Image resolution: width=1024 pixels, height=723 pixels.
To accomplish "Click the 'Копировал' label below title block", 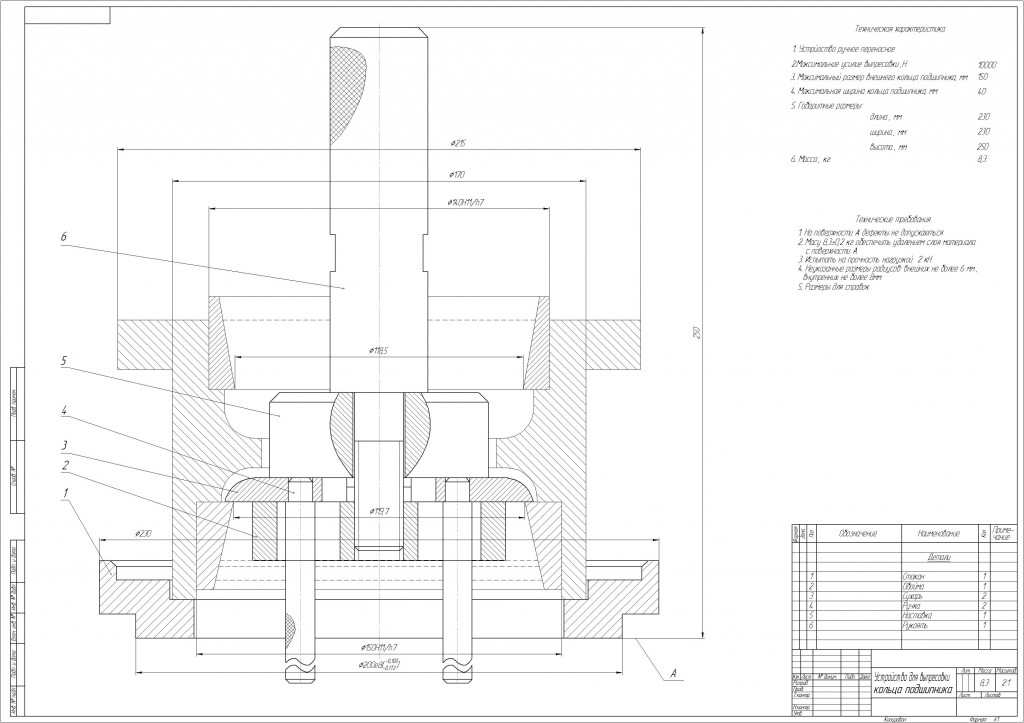I will [895, 718].
